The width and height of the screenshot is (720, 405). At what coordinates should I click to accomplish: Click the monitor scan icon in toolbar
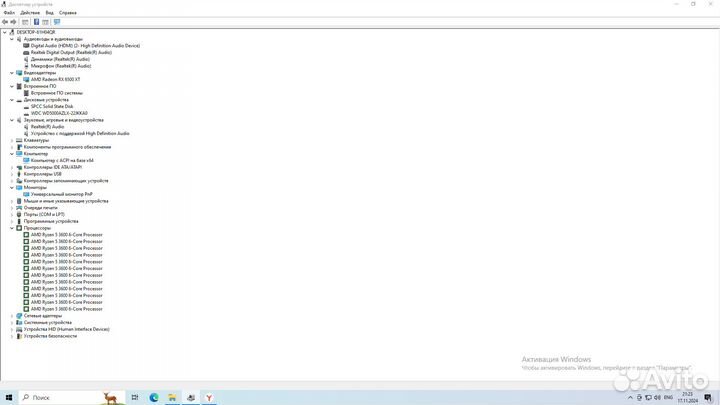coord(57,21)
